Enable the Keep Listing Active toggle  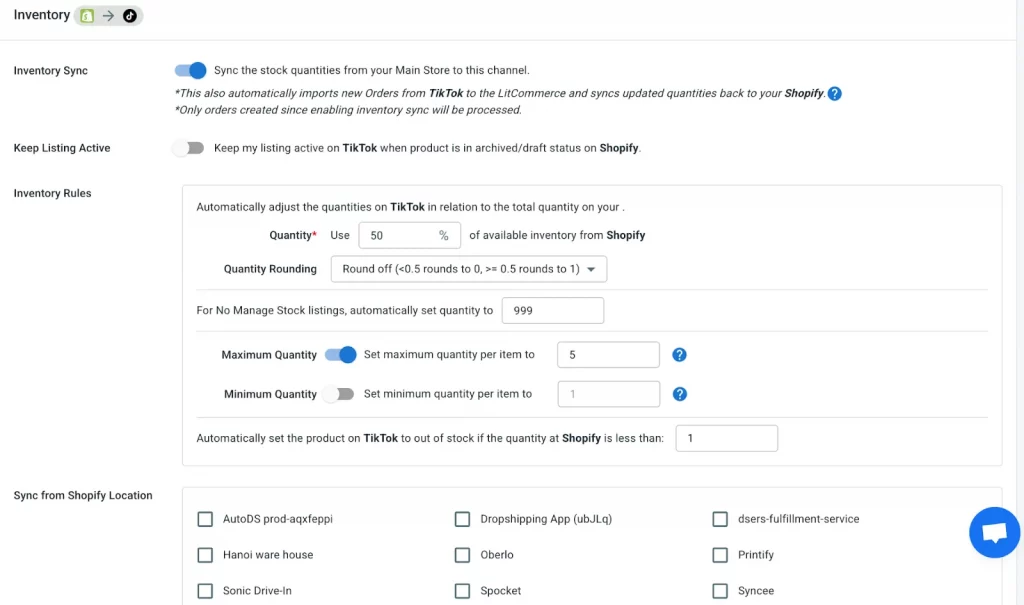click(188, 148)
